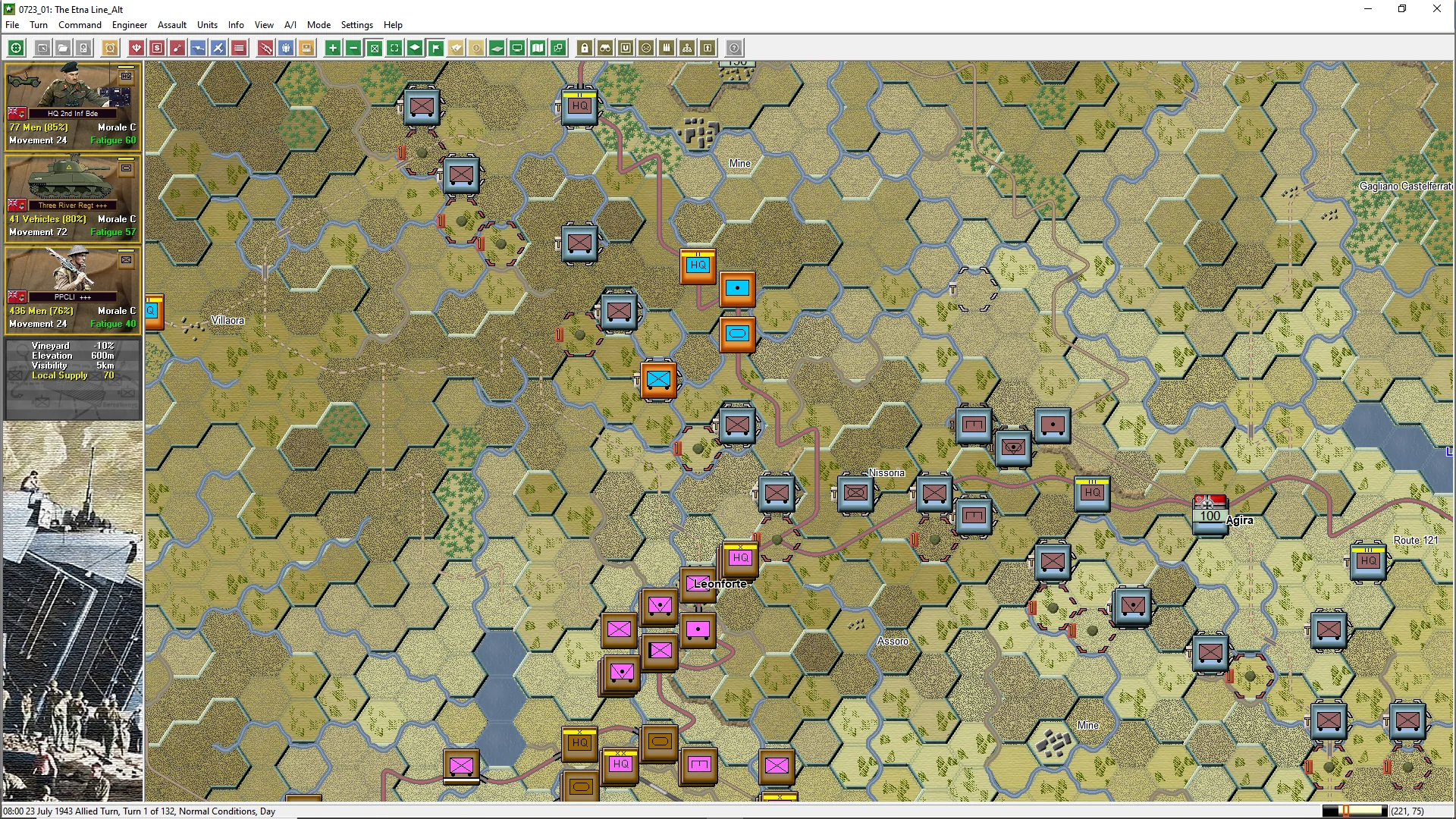The width and height of the screenshot is (1456, 819).
Task: Select the PPCLI infantry unit card
Action: pos(73,290)
